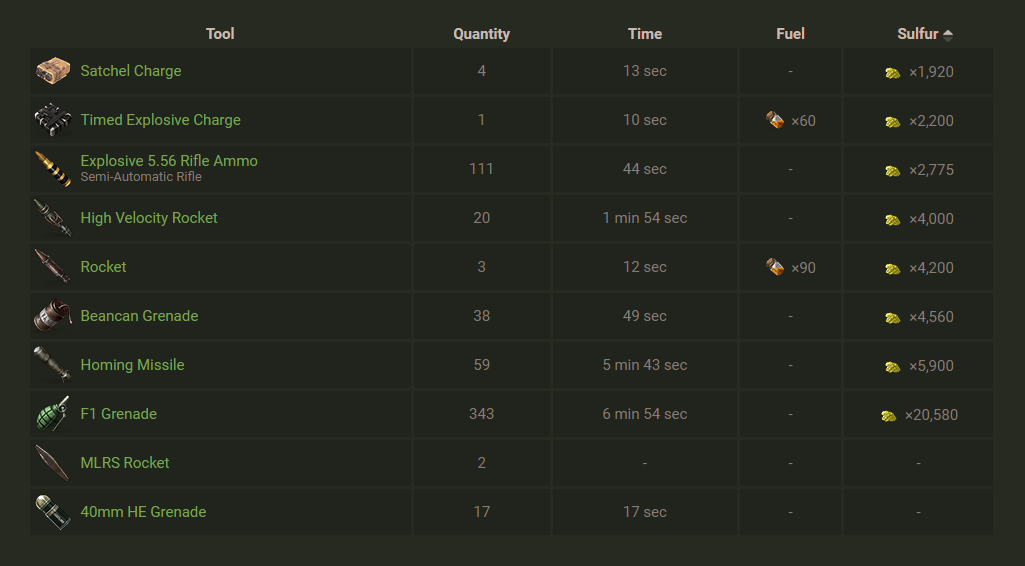Click the sulfur icon in Satchel Charge row

[893, 73]
